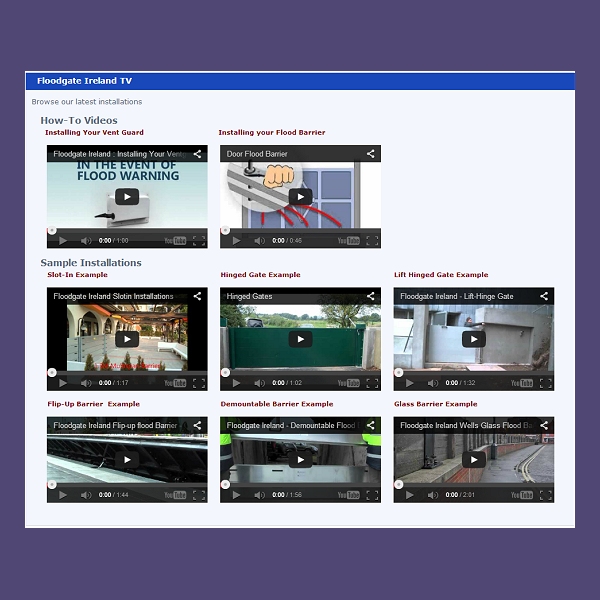Mute the Vent Guard video volume

point(86,241)
